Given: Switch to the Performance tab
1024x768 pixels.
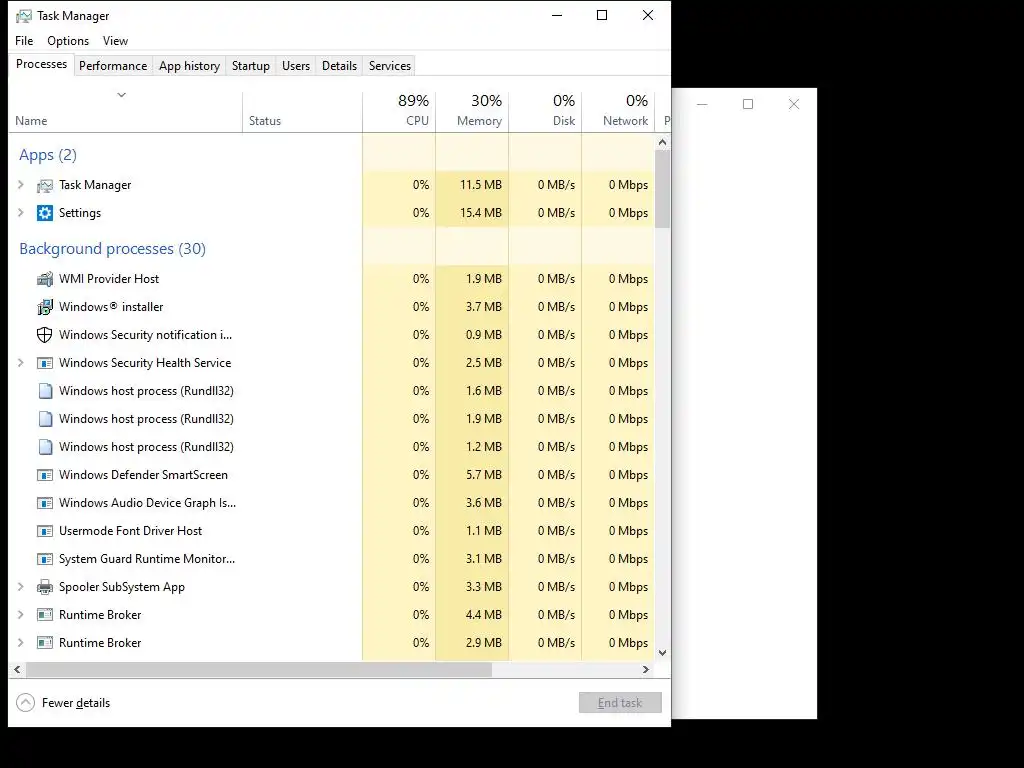Looking at the screenshot, I should coord(113,66).
